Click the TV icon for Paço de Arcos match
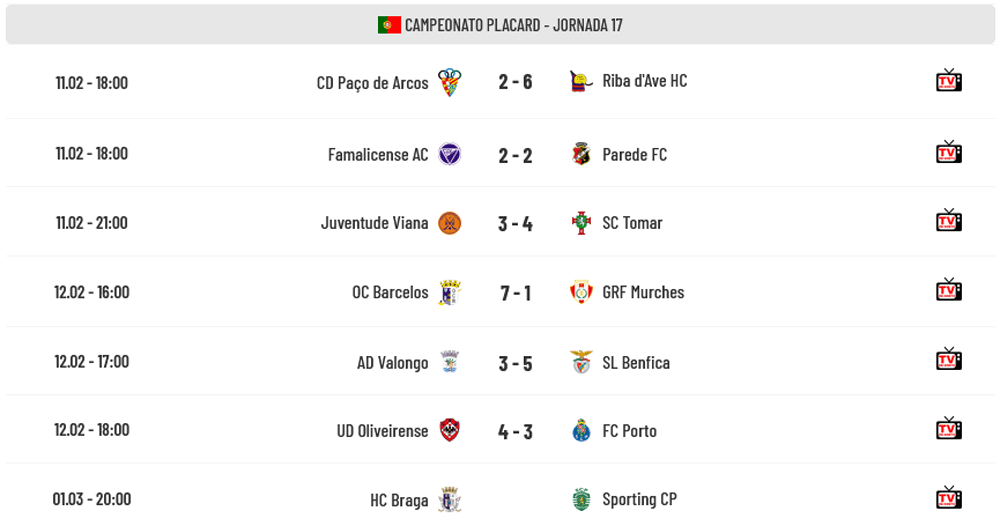This screenshot has height=526, width=1000. (948, 81)
